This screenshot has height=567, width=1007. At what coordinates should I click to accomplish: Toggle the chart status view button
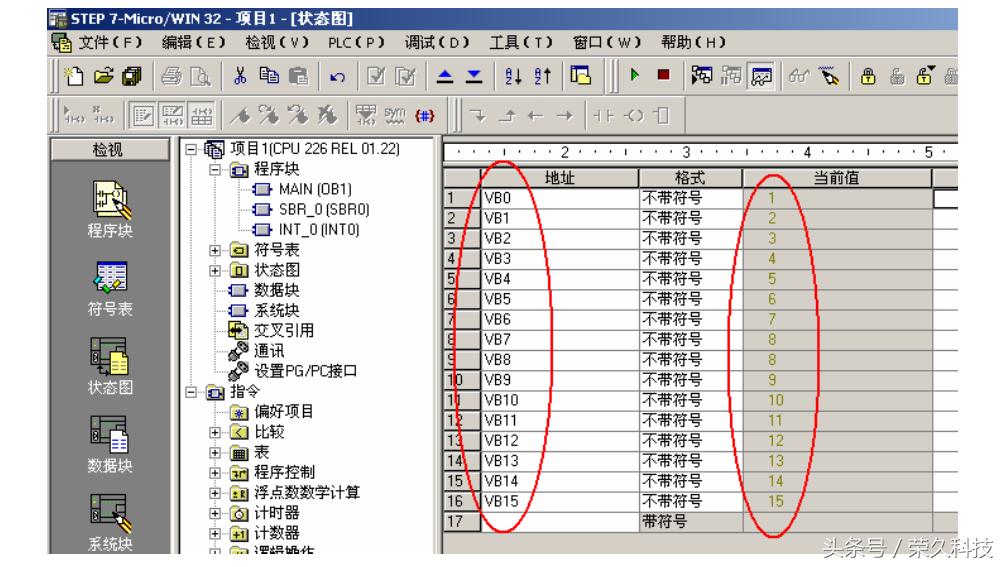(x=762, y=76)
